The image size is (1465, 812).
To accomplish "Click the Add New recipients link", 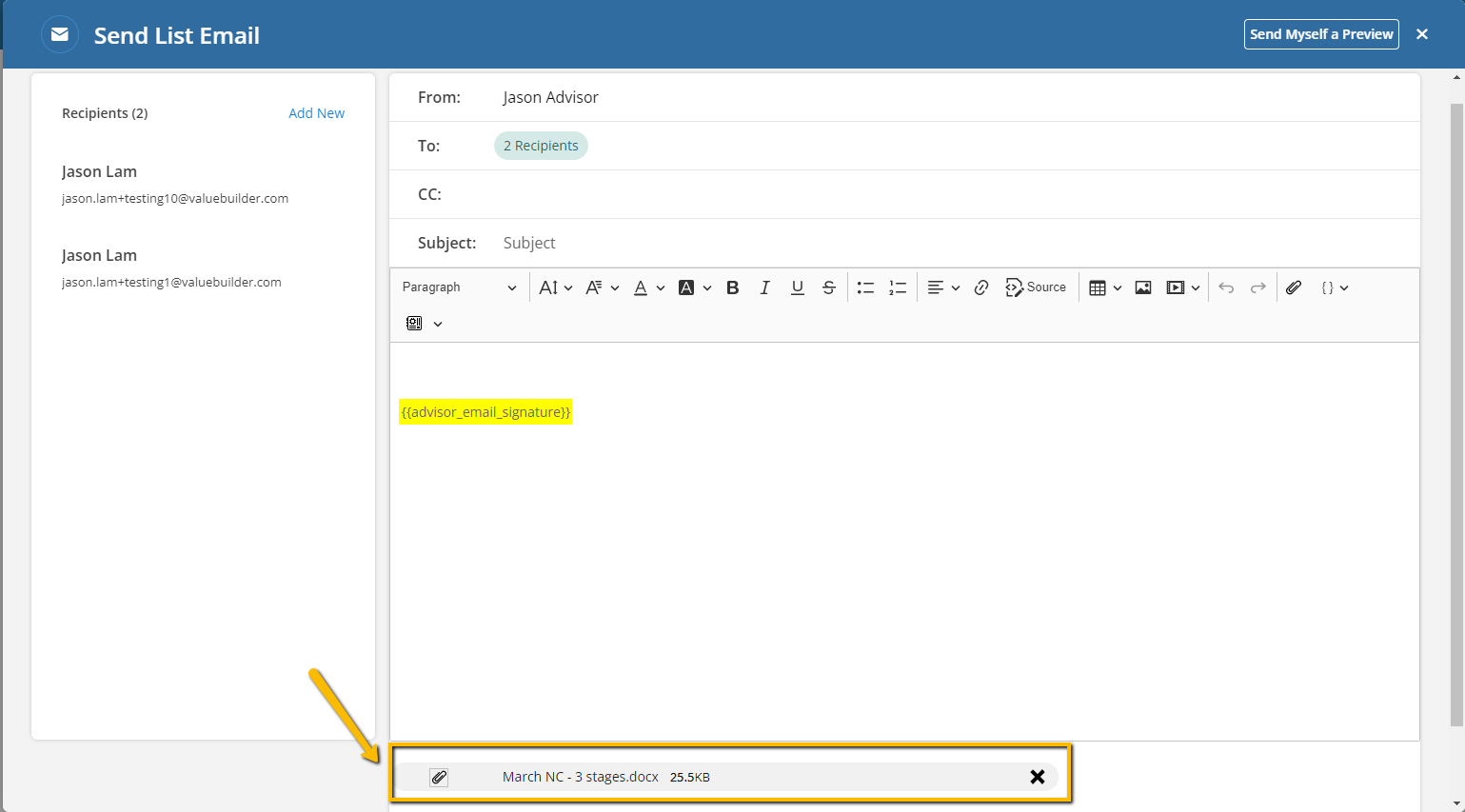I will coord(316,113).
